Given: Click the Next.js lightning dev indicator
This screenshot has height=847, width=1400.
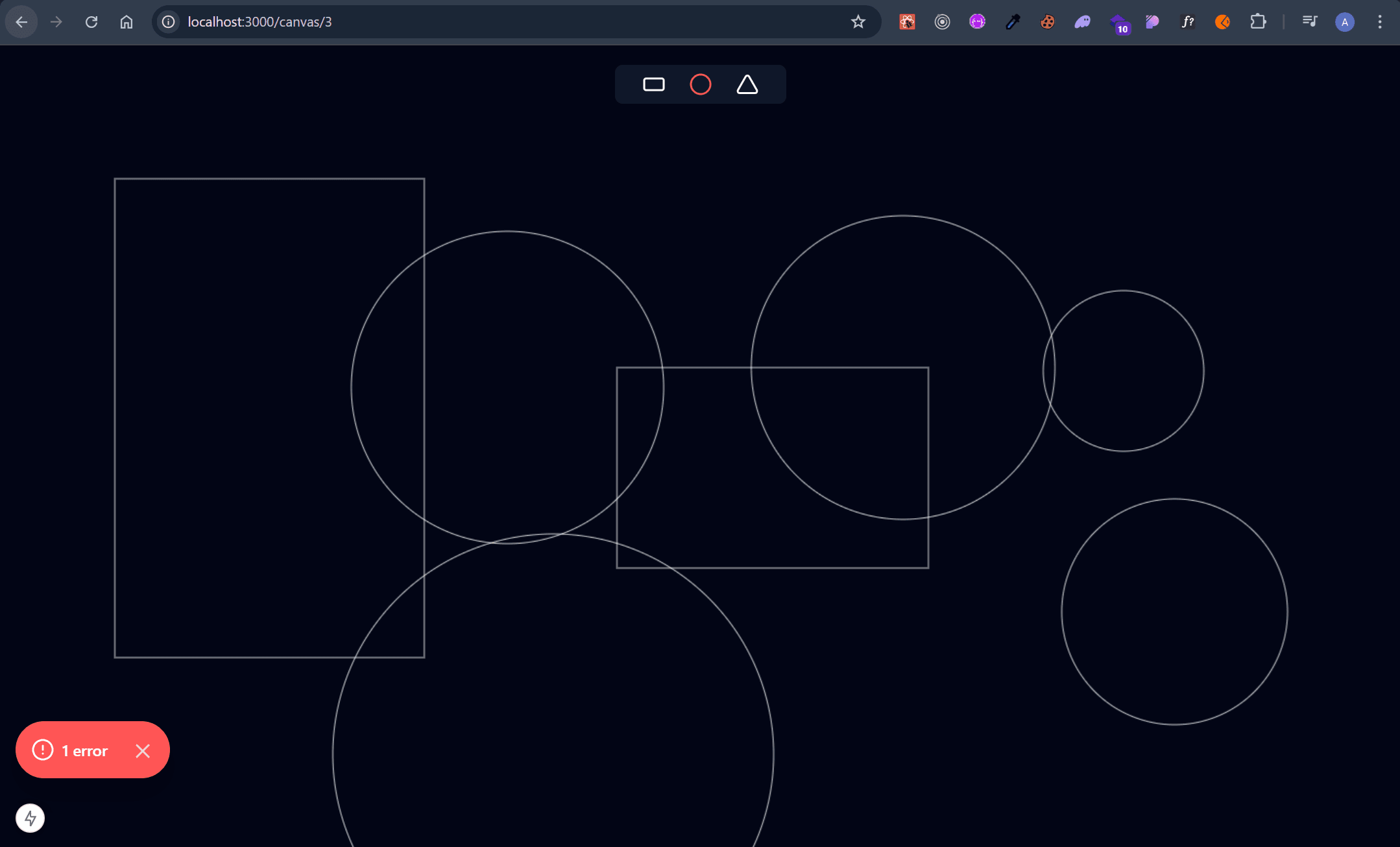Looking at the screenshot, I should click(x=30, y=818).
